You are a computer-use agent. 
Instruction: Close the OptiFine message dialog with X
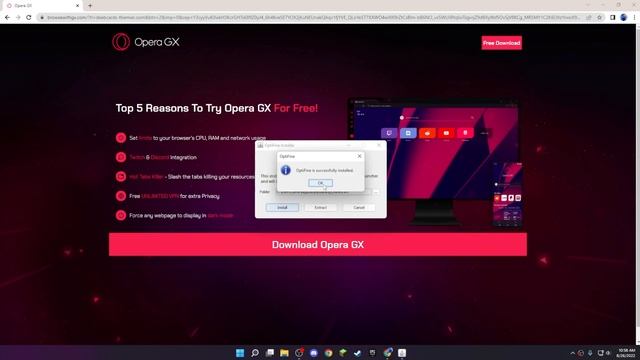359,156
